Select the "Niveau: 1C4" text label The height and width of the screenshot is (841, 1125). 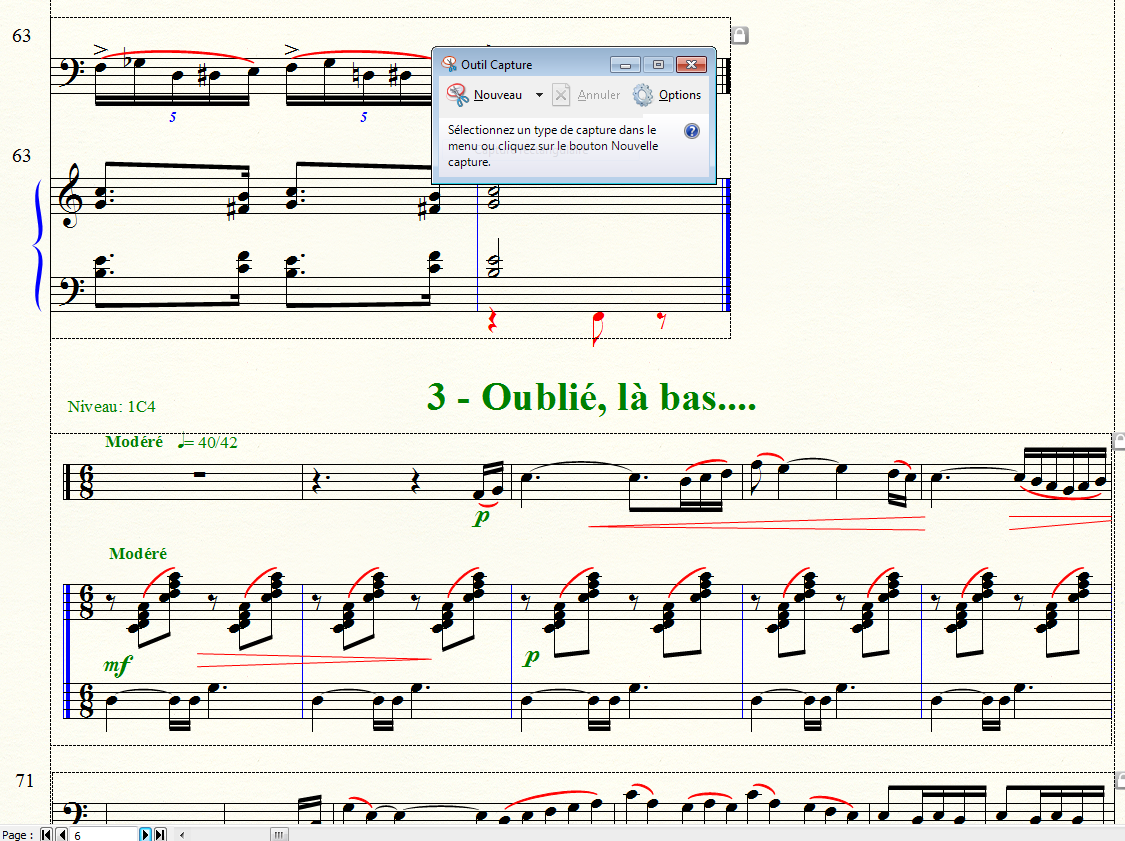tap(111, 407)
